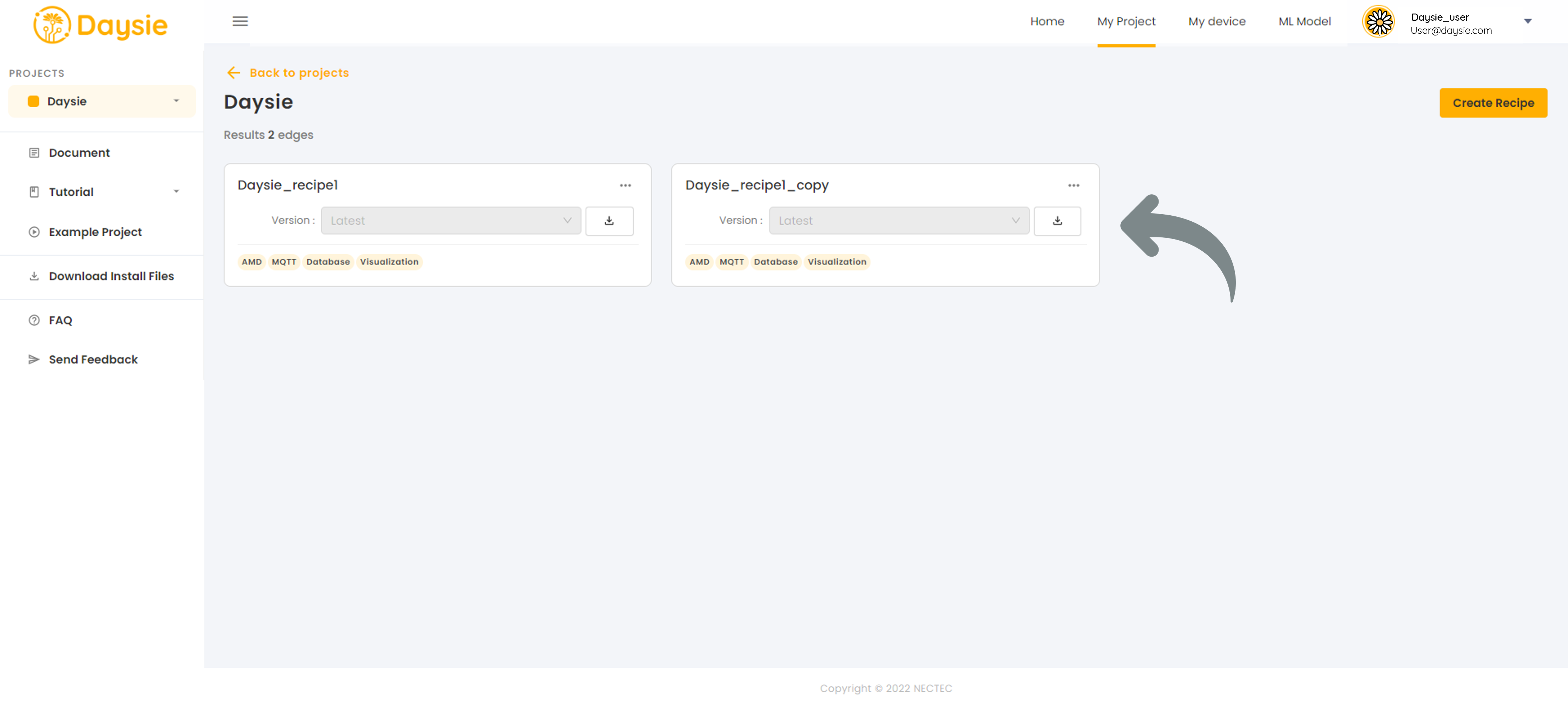Download the Daysie_recipe1 recipe
The width and height of the screenshot is (1568, 709).
[x=609, y=221]
